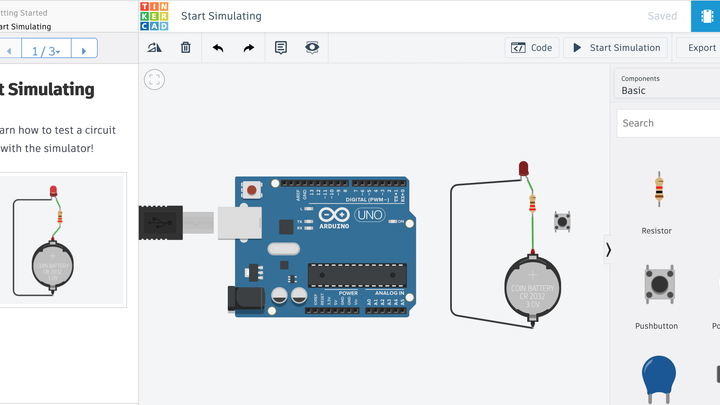The height and width of the screenshot is (405, 720).
Task: Select the Arduino Uno board on canvas
Action: [x=325, y=247]
